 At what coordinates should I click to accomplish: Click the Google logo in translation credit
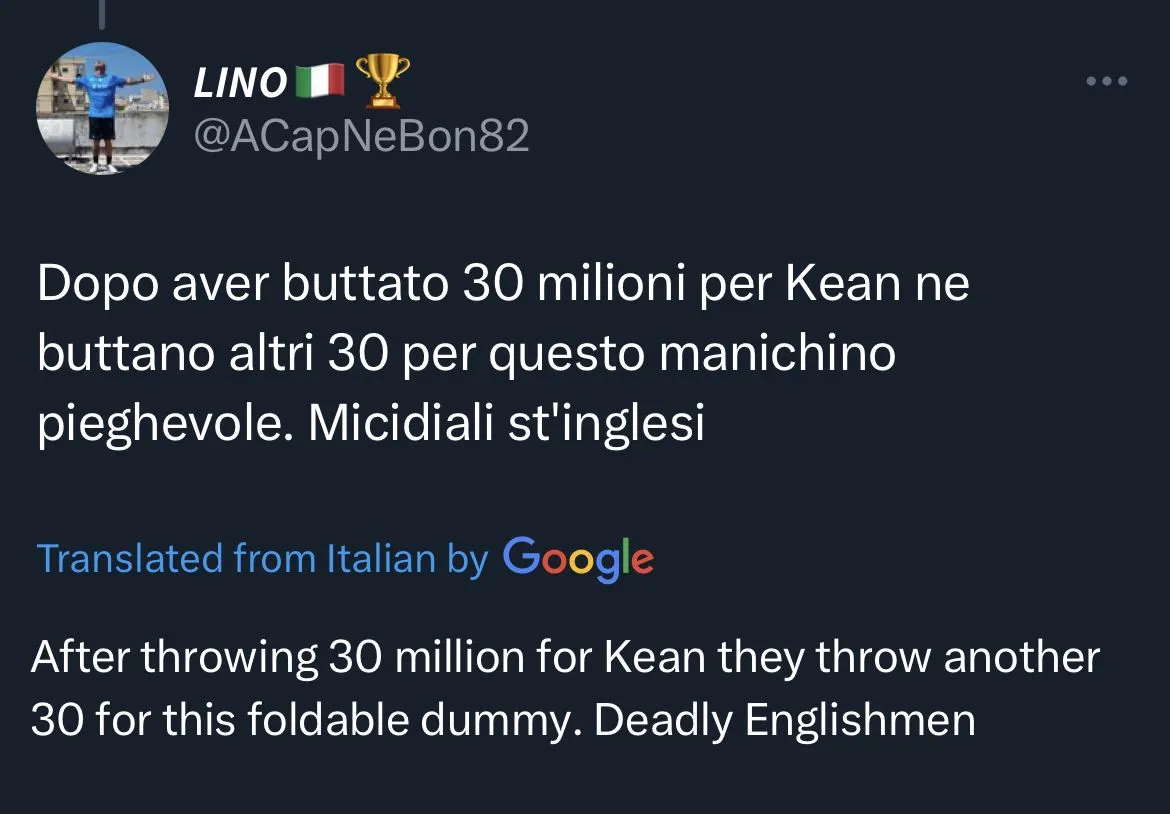[x=578, y=558]
